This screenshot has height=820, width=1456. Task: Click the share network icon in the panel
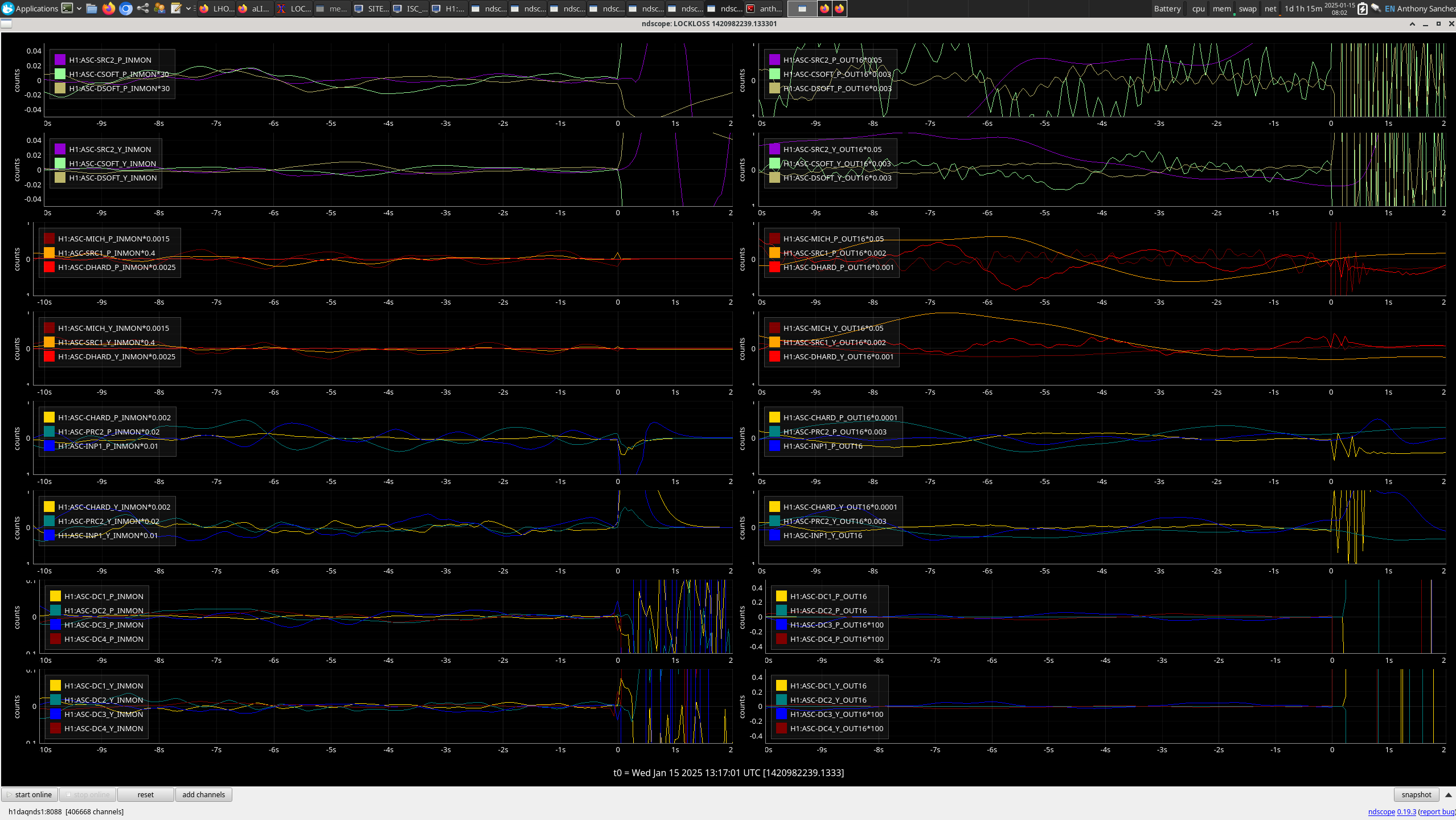tap(143, 9)
